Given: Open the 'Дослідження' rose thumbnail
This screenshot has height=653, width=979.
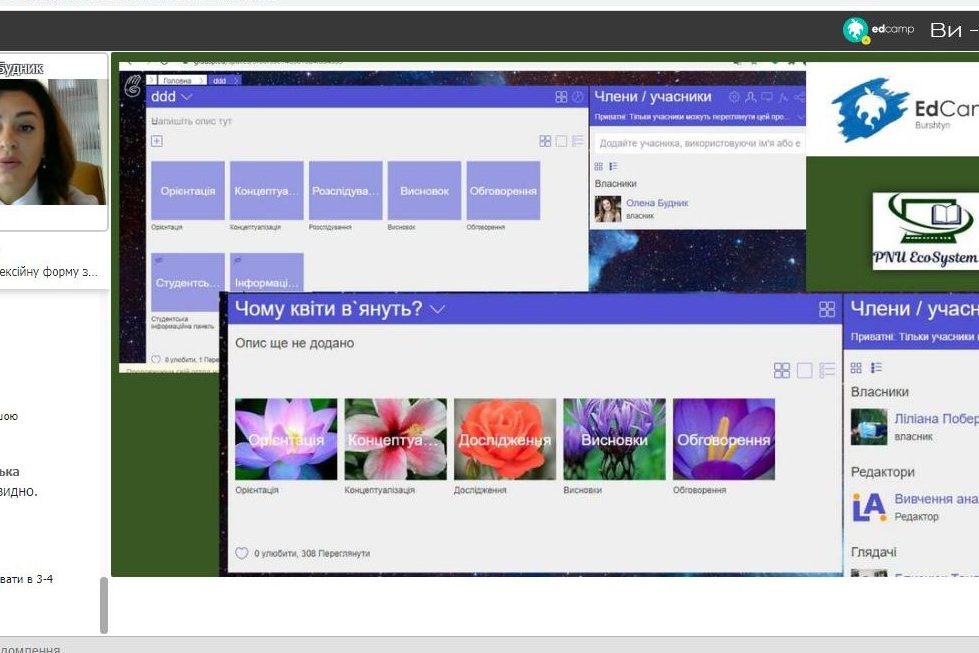Looking at the screenshot, I should pos(505,439).
